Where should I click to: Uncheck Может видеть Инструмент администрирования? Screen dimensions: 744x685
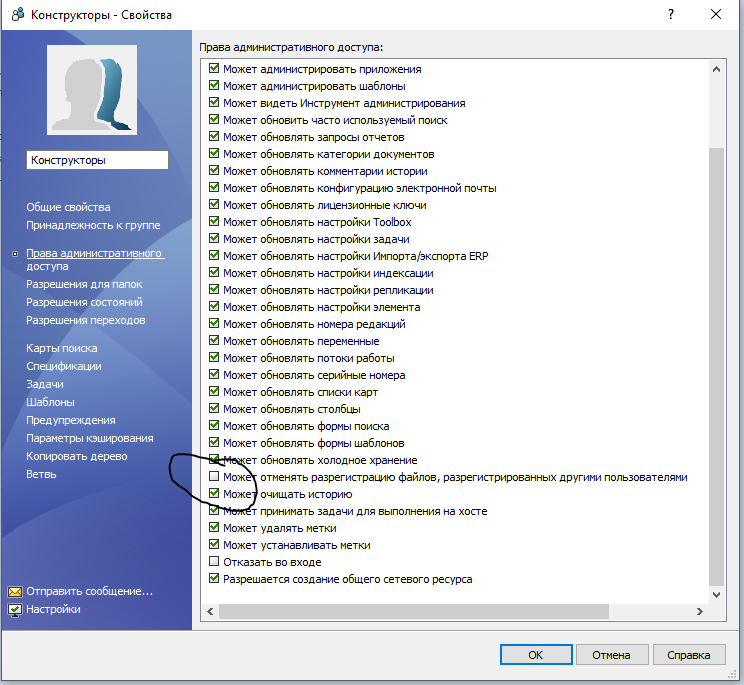(x=214, y=102)
